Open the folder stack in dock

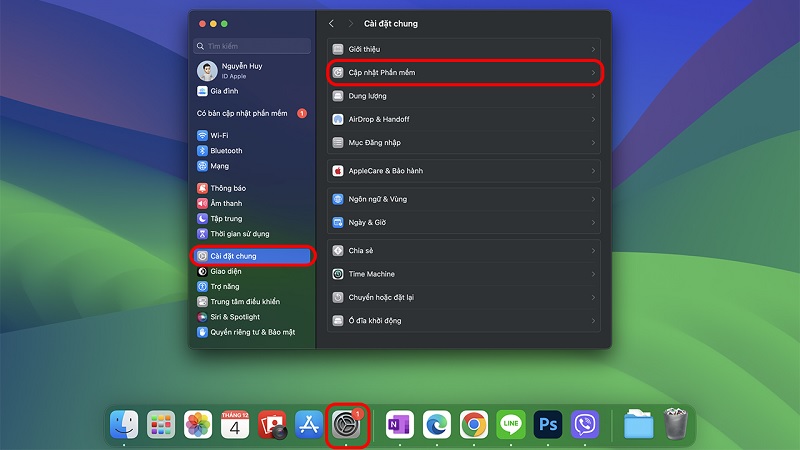(x=638, y=424)
